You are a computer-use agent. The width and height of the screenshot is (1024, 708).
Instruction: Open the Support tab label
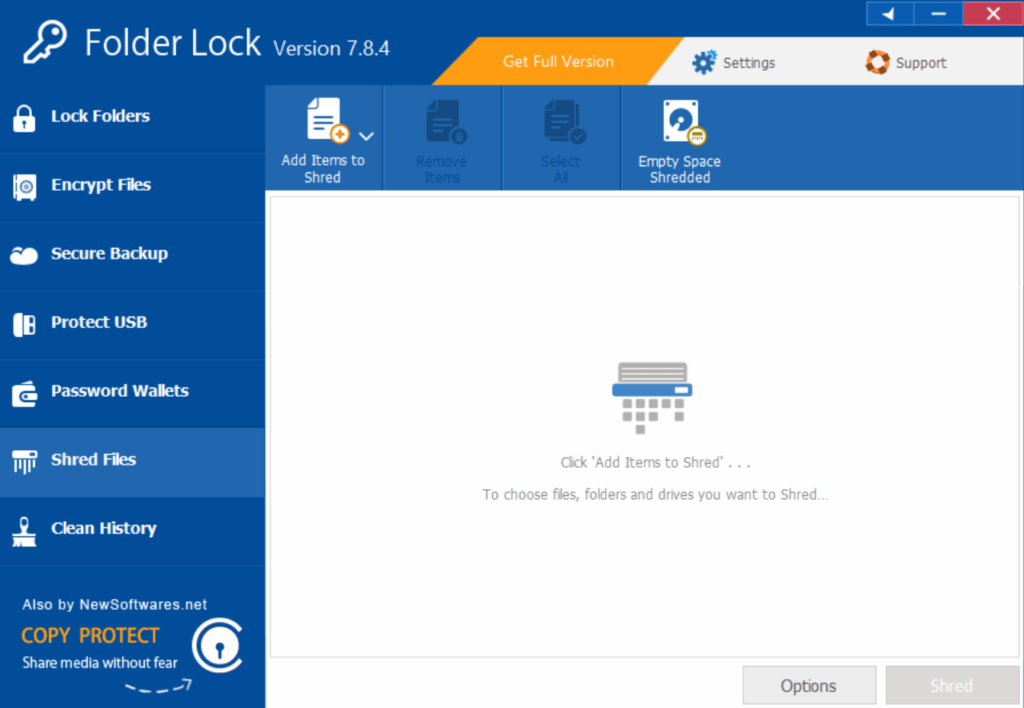(x=921, y=63)
